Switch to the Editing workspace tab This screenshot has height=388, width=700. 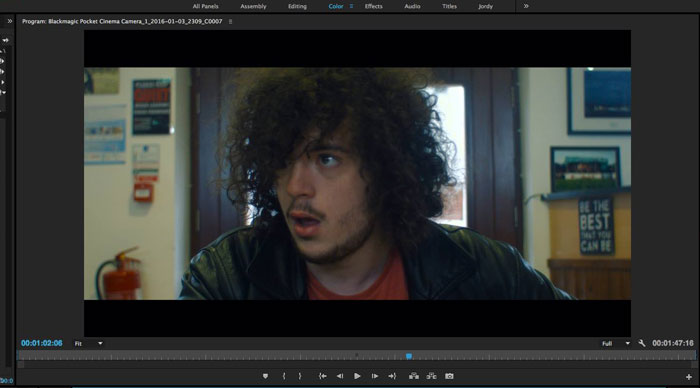click(x=297, y=6)
